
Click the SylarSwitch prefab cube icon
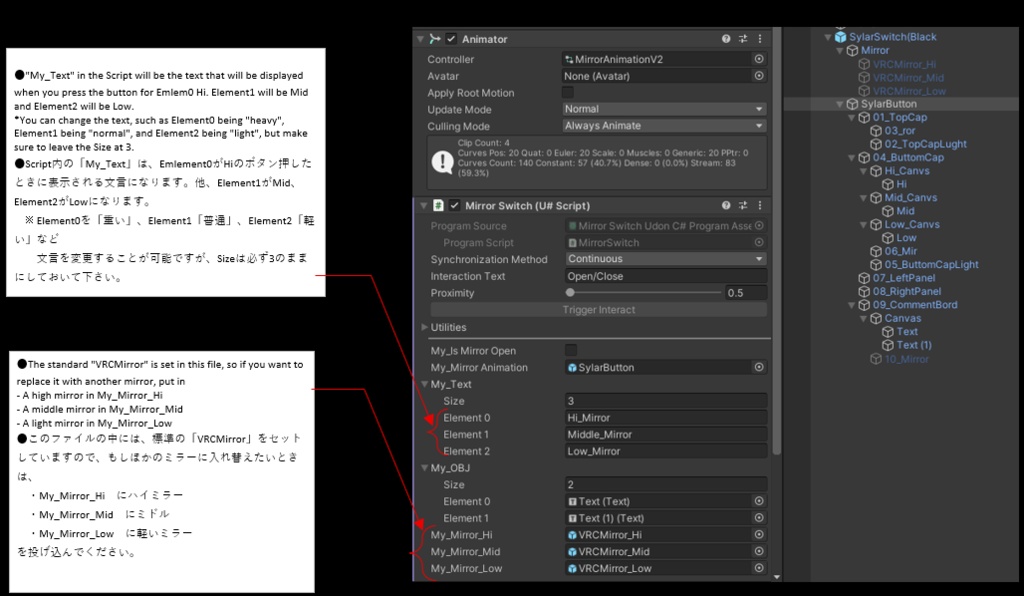[840, 37]
